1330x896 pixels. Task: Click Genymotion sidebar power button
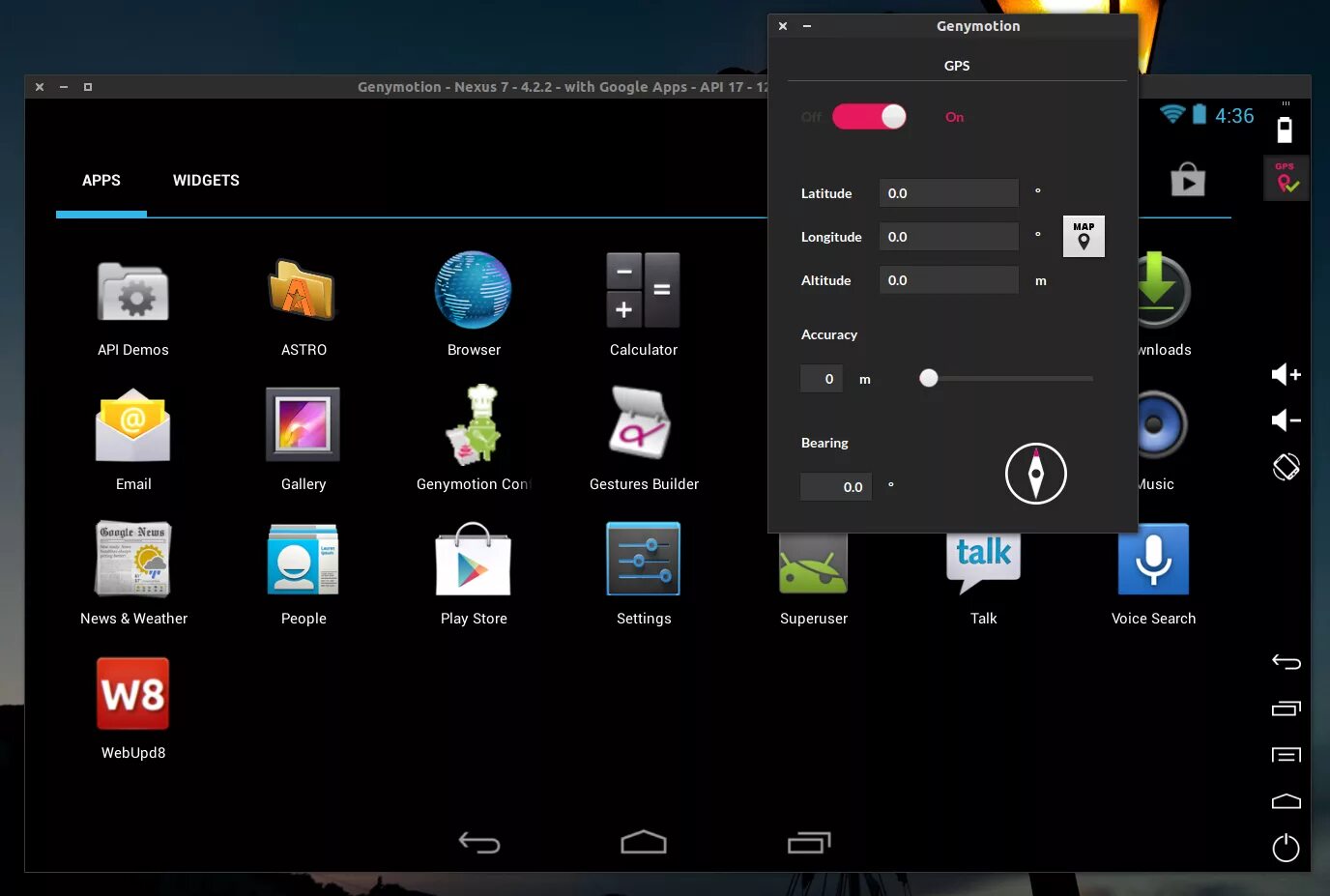point(1287,848)
